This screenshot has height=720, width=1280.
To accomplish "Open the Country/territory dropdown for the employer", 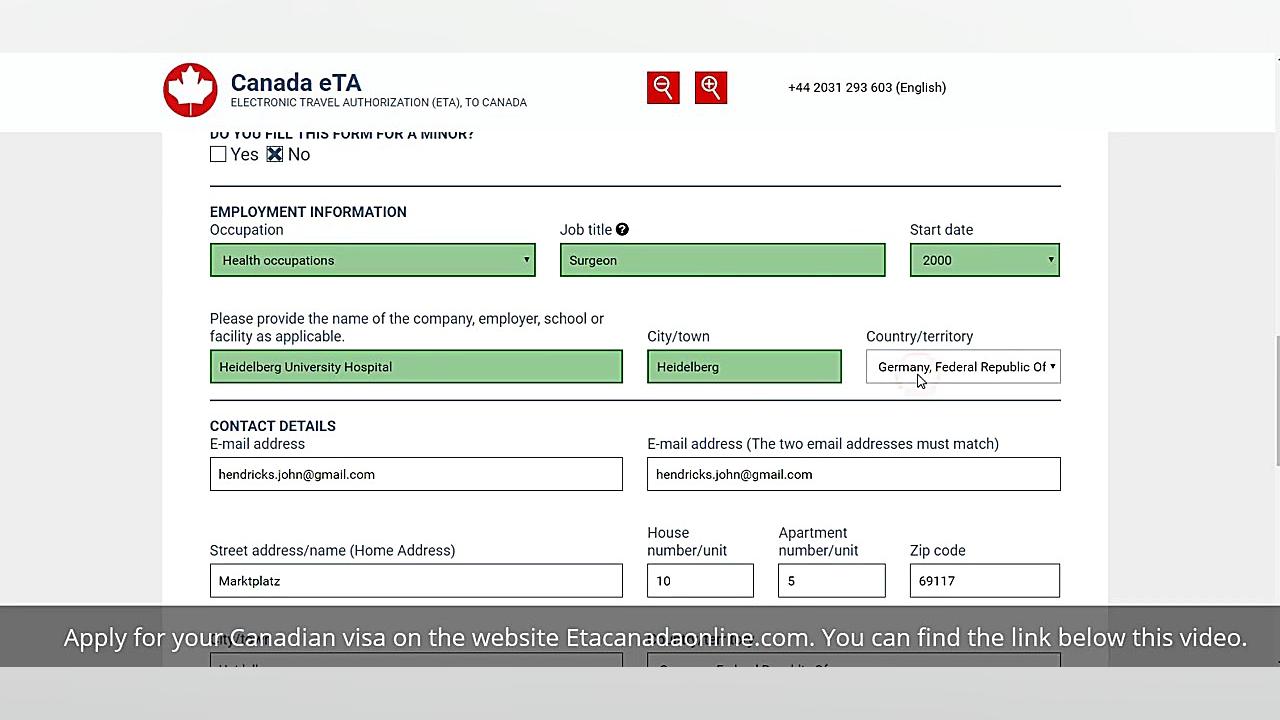I will [x=963, y=367].
